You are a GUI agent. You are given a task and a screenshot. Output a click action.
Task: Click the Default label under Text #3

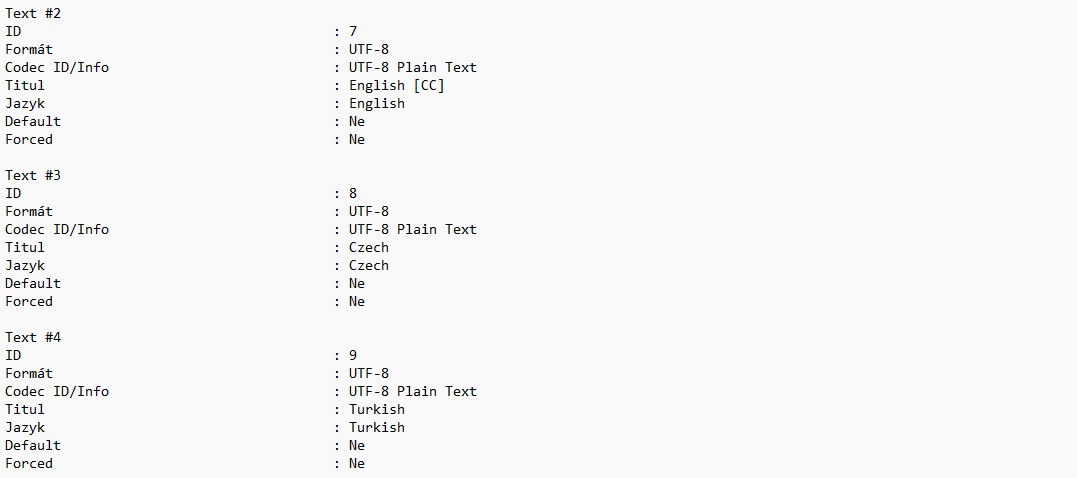point(33,283)
